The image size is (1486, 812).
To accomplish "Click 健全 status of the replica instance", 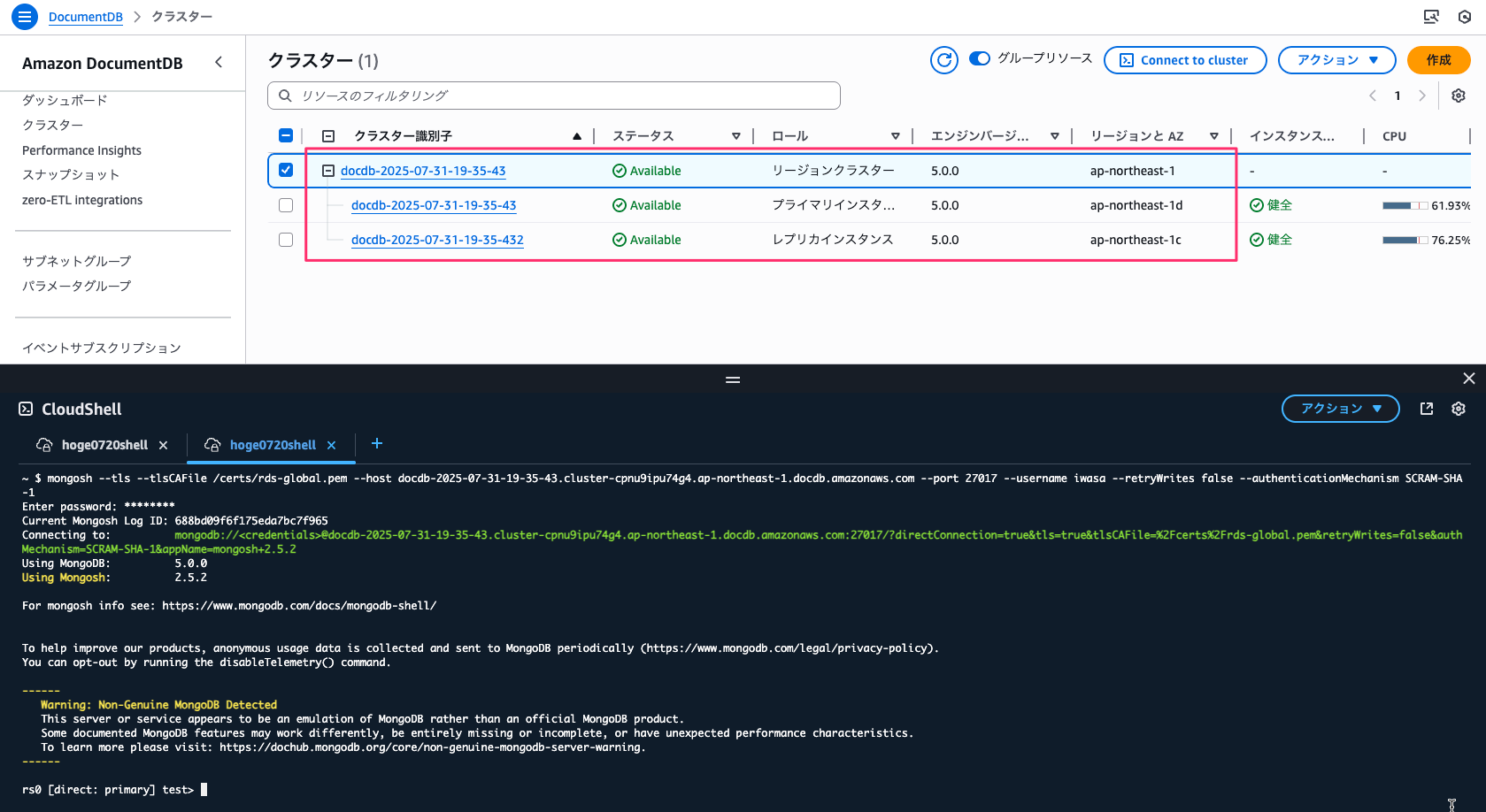I will (1271, 240).
